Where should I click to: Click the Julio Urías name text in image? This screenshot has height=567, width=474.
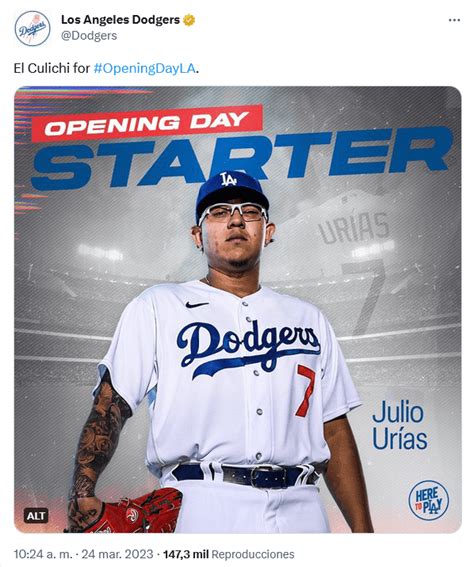click(399, 426)
